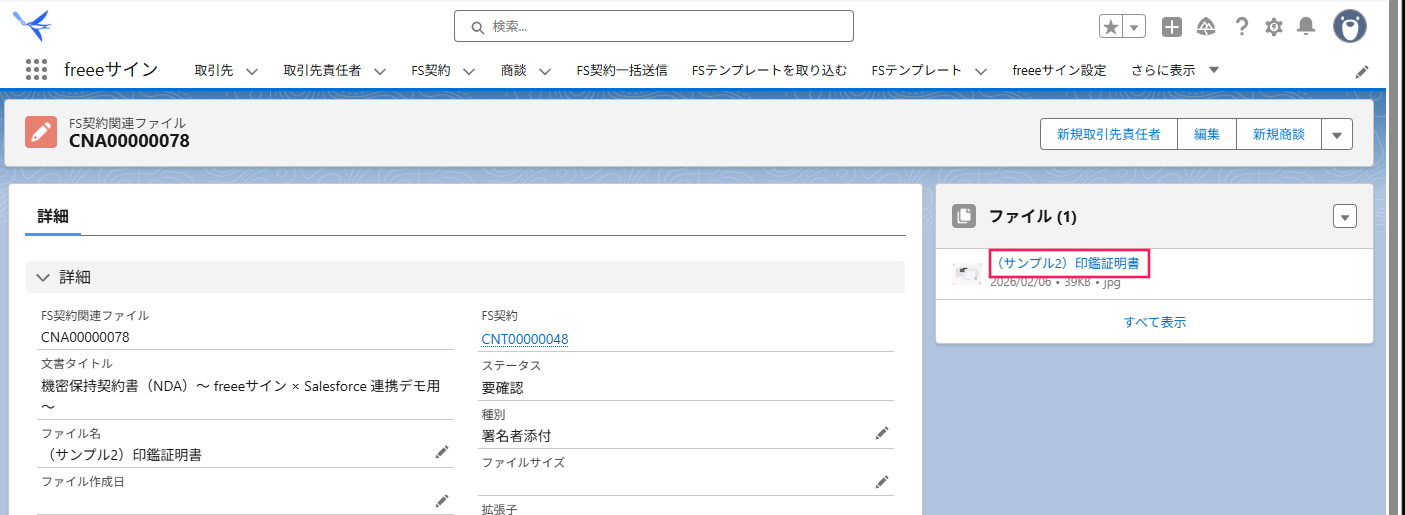Open the 取引先 tab
This screenshot has height=515, width=1405.
[x=214, y=70]
